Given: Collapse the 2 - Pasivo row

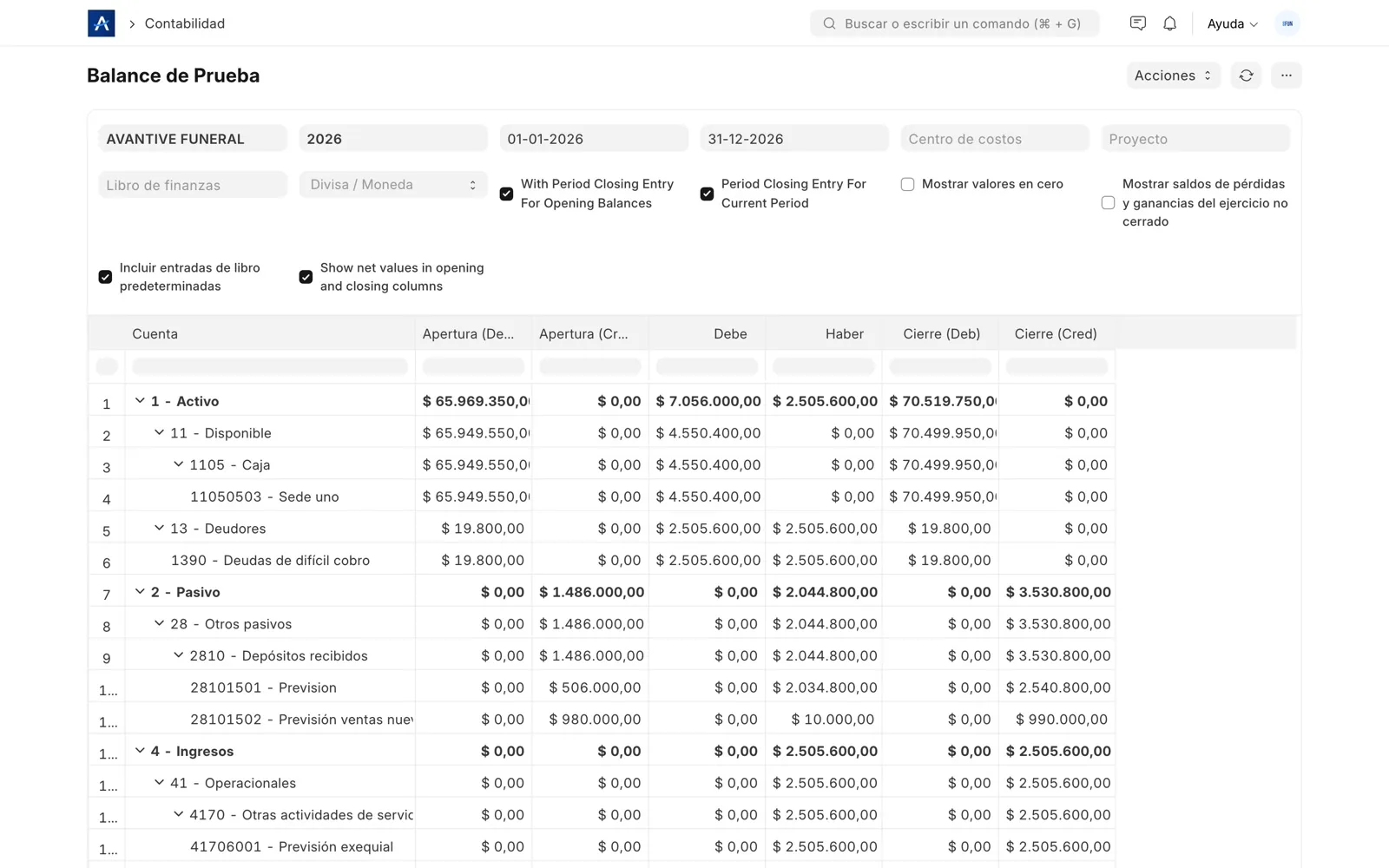Looking at the screenshot, I should click(x=140, y=592).
